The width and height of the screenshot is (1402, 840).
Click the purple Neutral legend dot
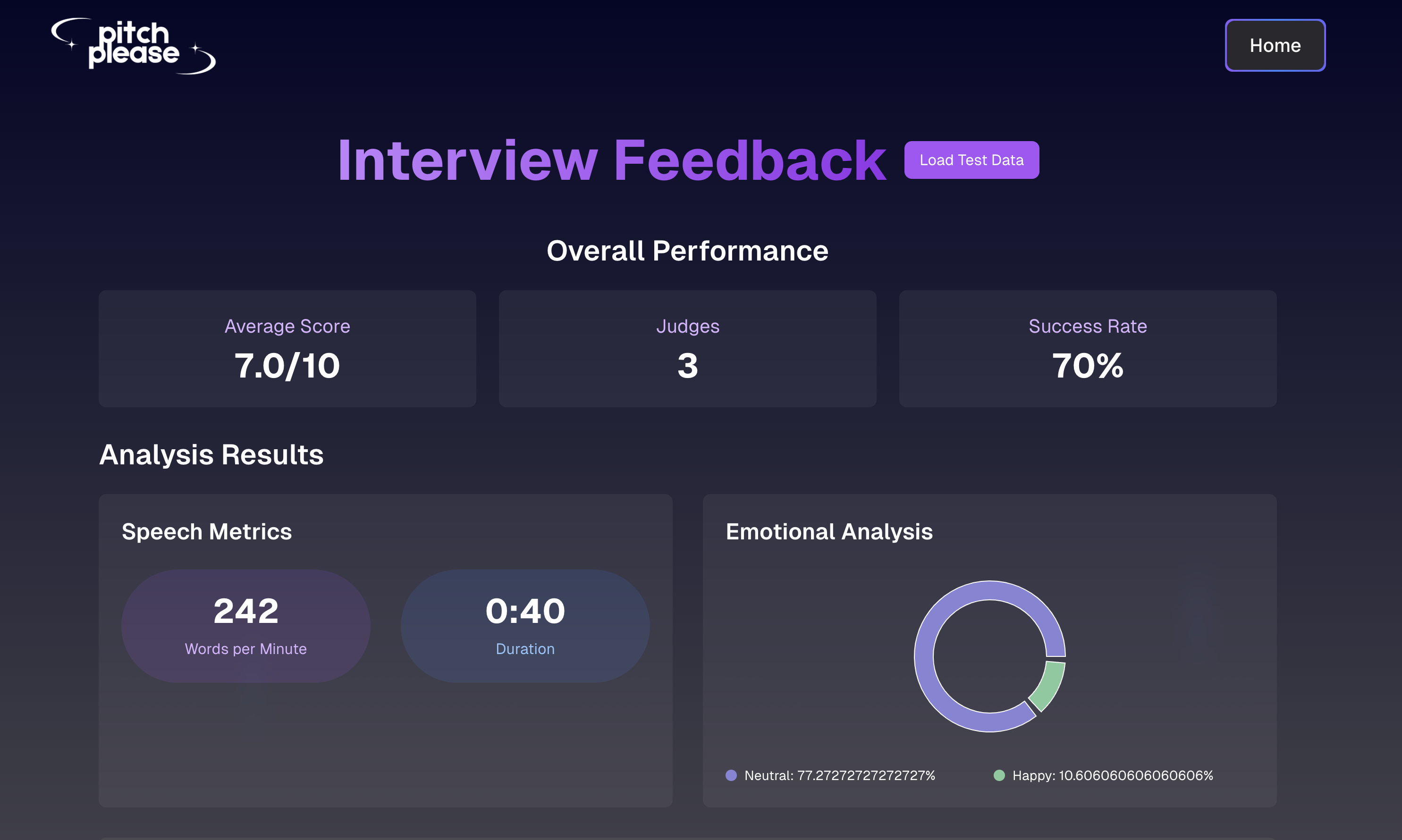(x=731, y=776)
